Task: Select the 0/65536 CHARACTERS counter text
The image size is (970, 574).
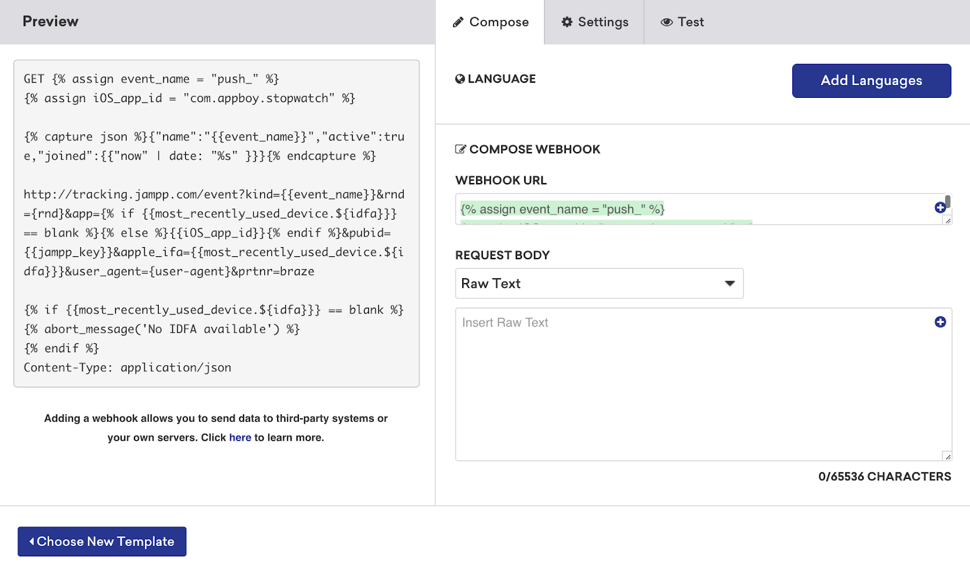Action: coord(885,476)
